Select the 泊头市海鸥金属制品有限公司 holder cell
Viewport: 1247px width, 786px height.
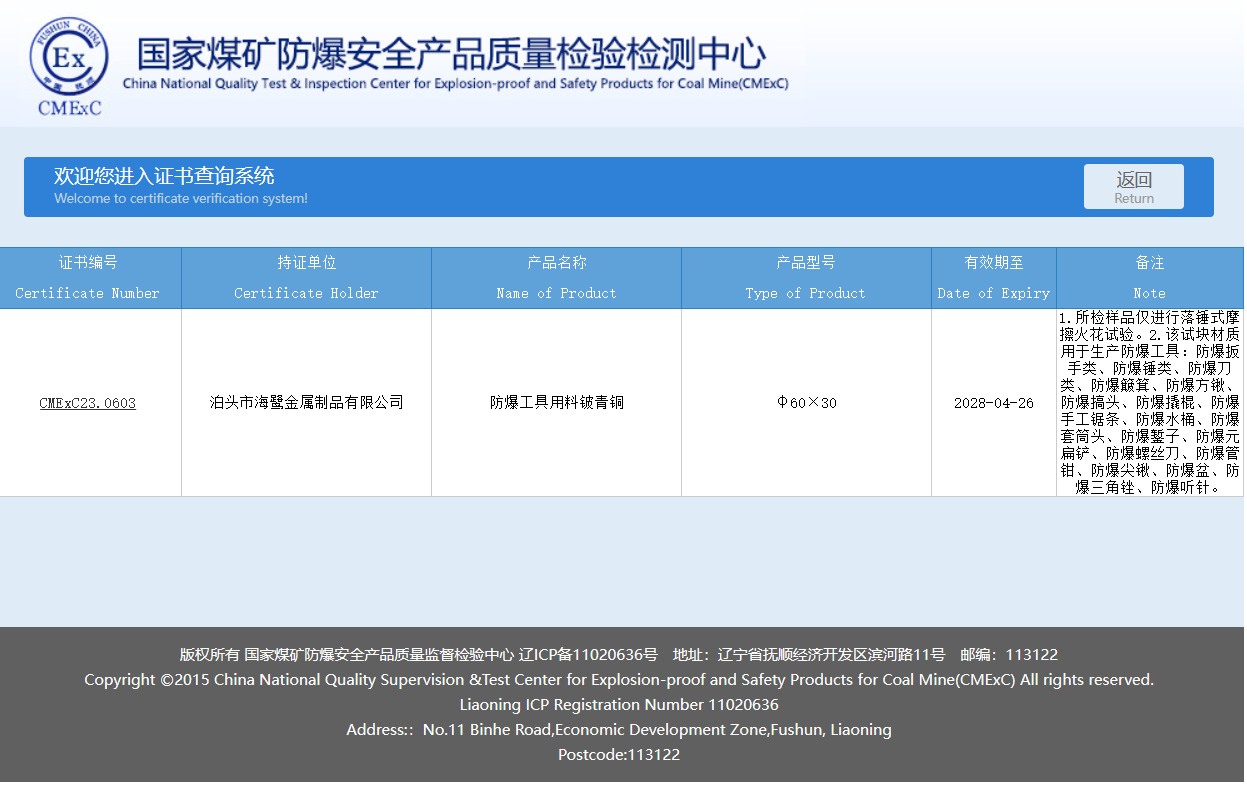(x=305, y=402)
